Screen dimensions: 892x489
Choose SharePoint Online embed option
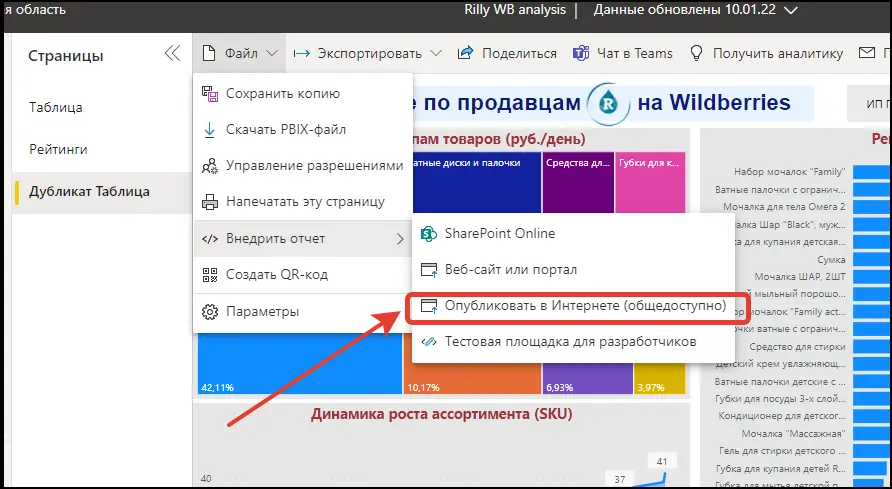coord(573,234)
